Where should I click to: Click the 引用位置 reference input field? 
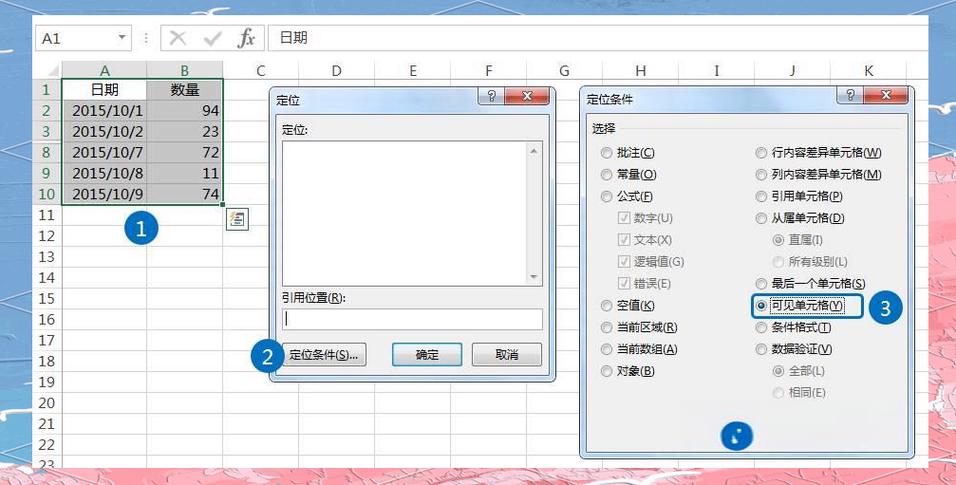(412, 319)
